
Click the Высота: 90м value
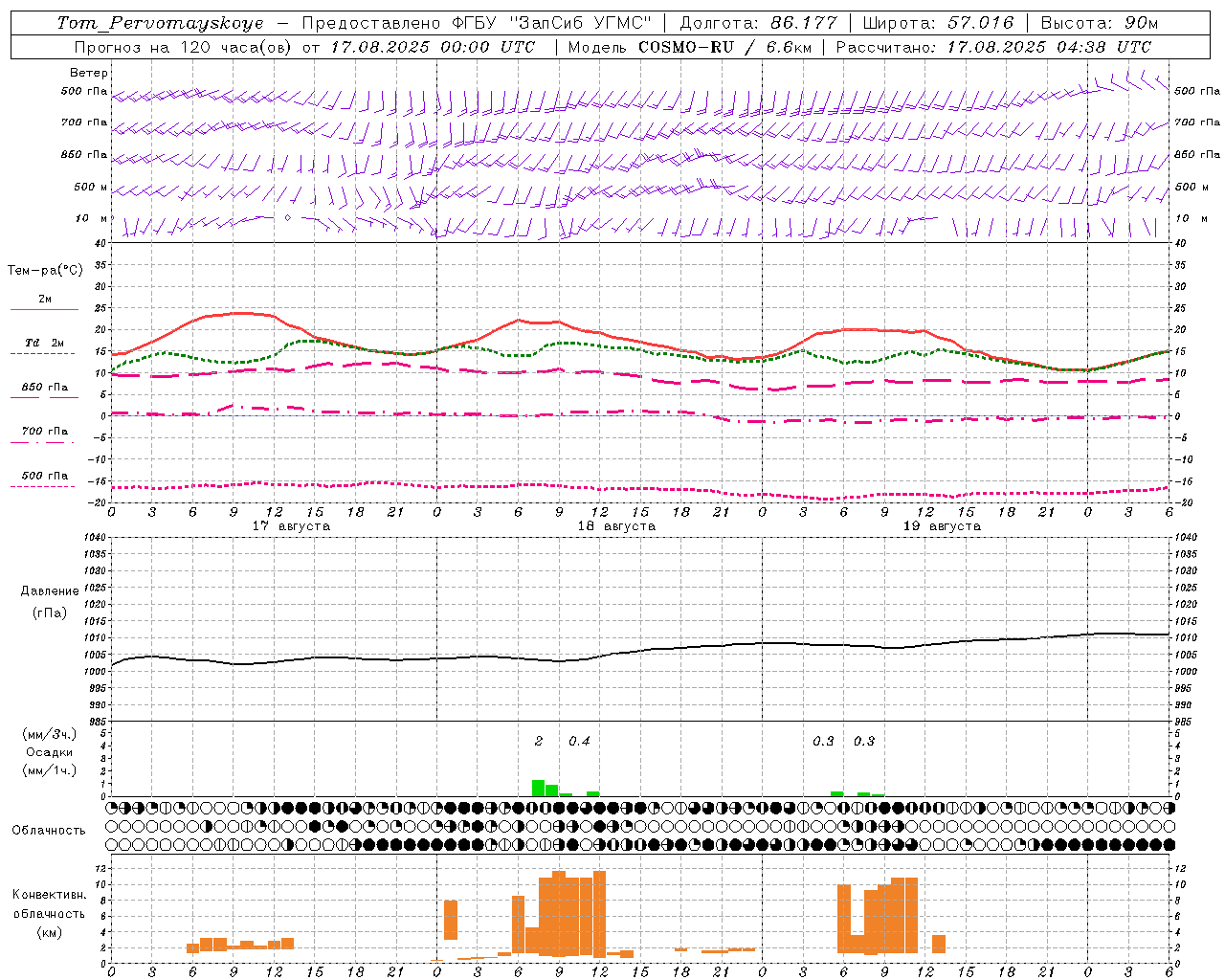[x=1100, y=23]
